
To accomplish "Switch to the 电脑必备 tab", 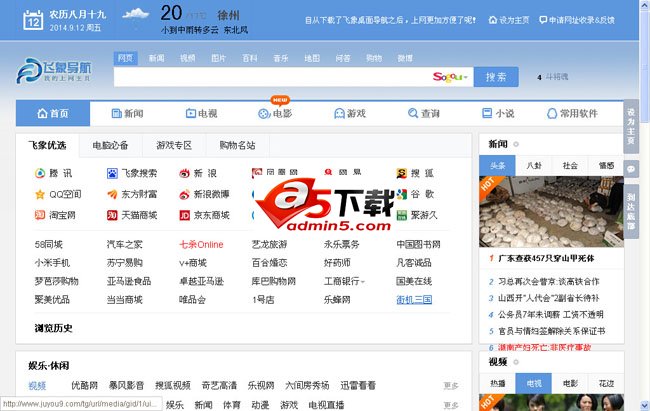I will [110, 145].
